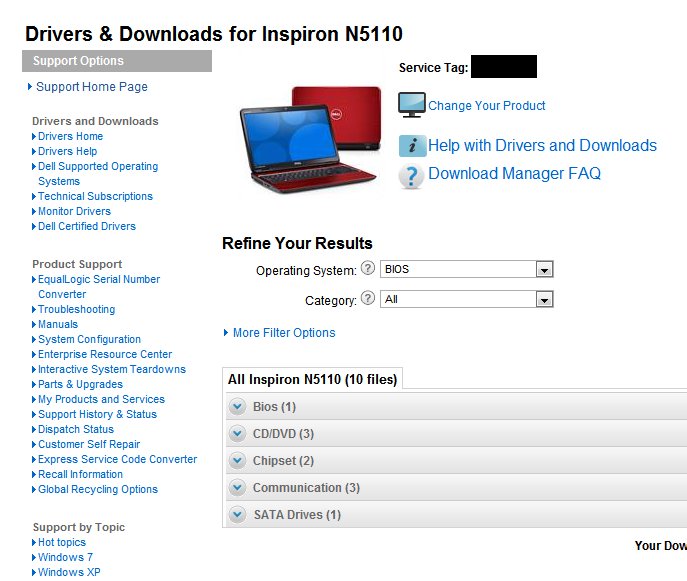Open Express Service Code Converter

coord(117,459)
